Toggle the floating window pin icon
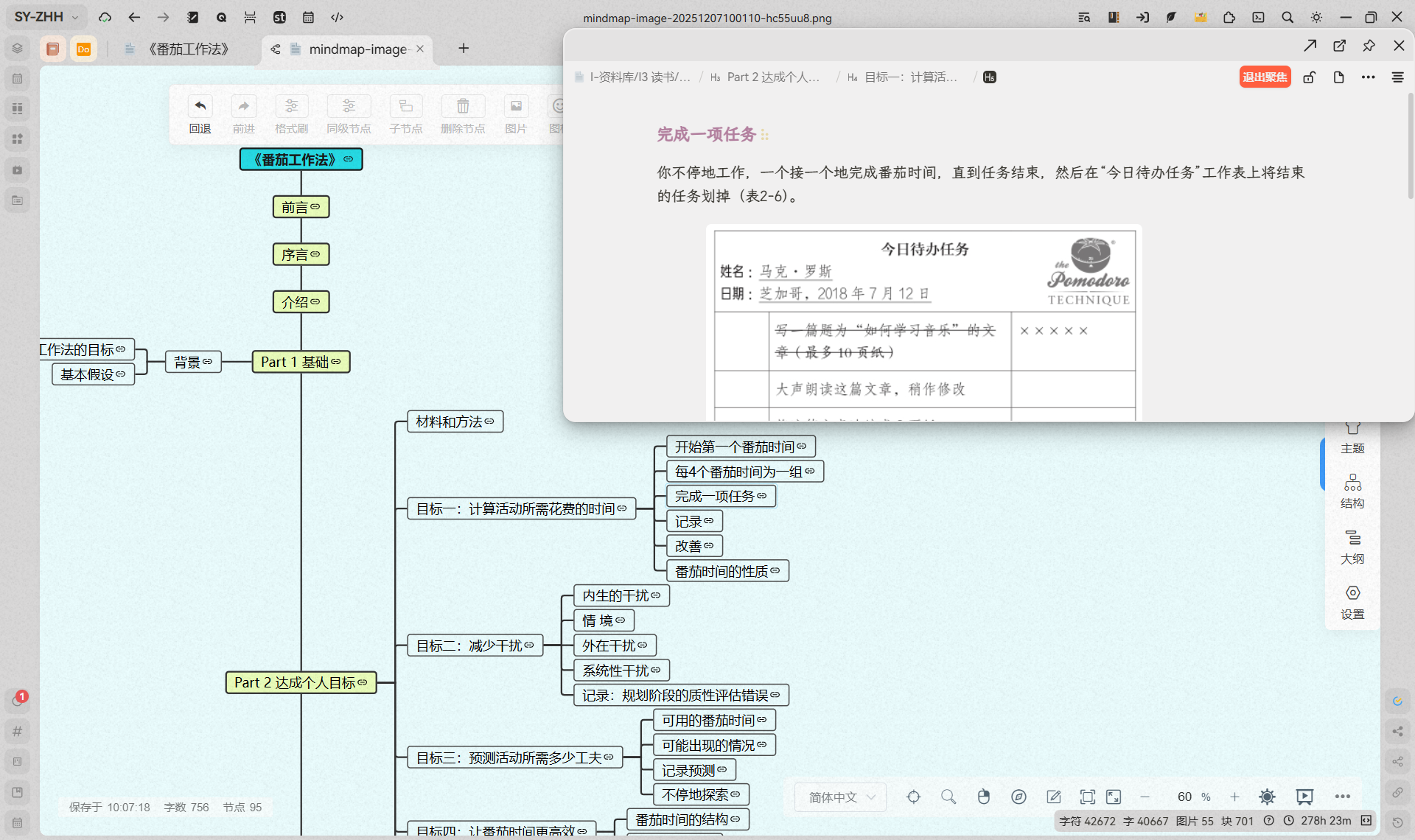 click(x=1369, y=46)
